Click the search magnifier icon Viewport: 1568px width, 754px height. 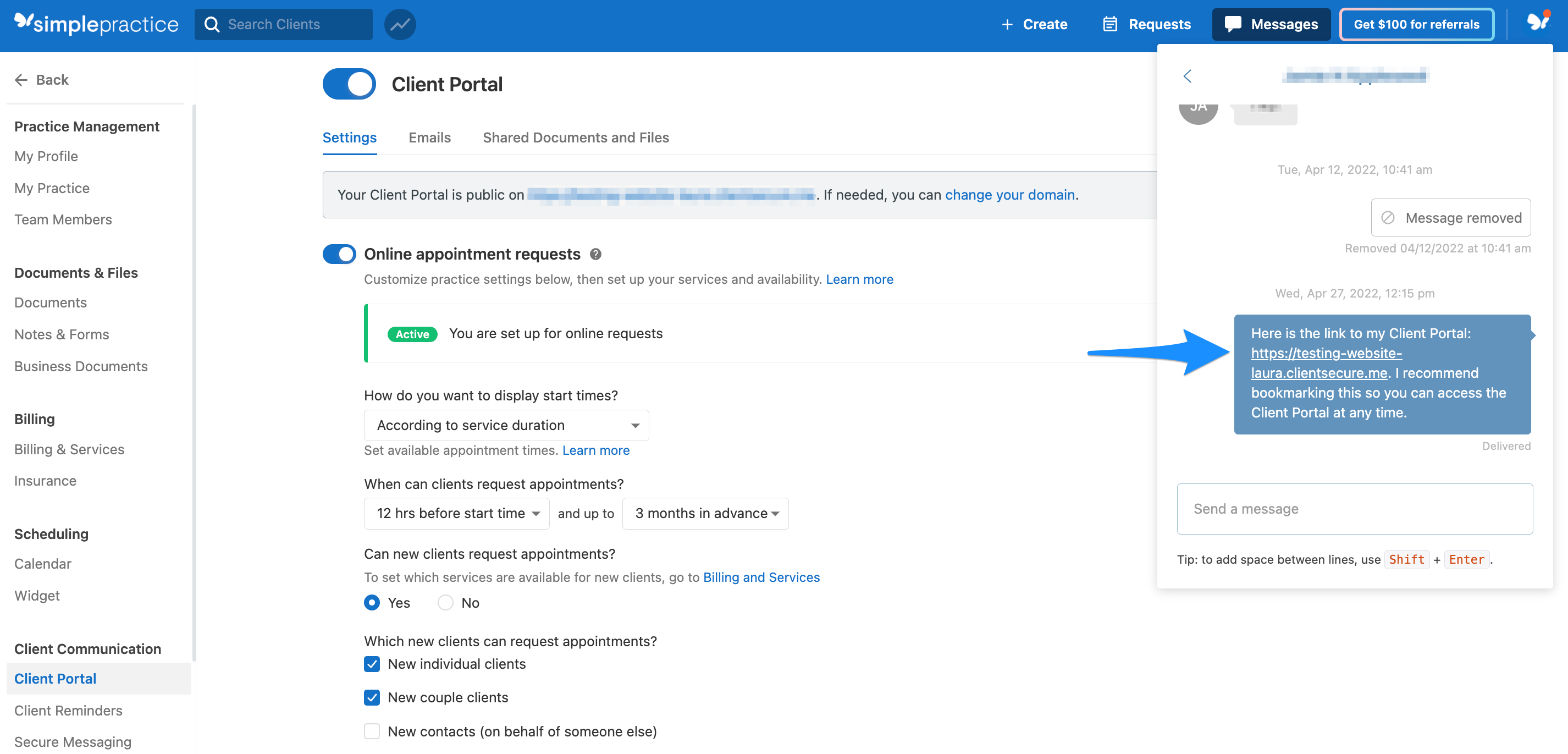[x=212, y=24]
